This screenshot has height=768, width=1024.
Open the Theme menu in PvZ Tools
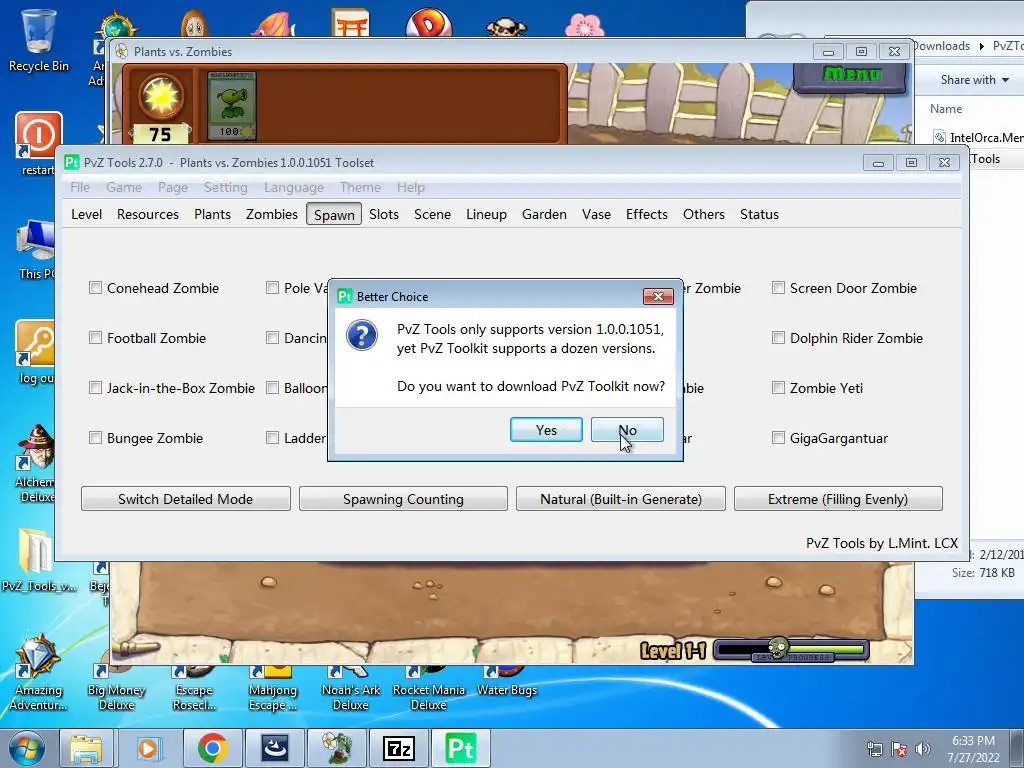tap(360, 187)
